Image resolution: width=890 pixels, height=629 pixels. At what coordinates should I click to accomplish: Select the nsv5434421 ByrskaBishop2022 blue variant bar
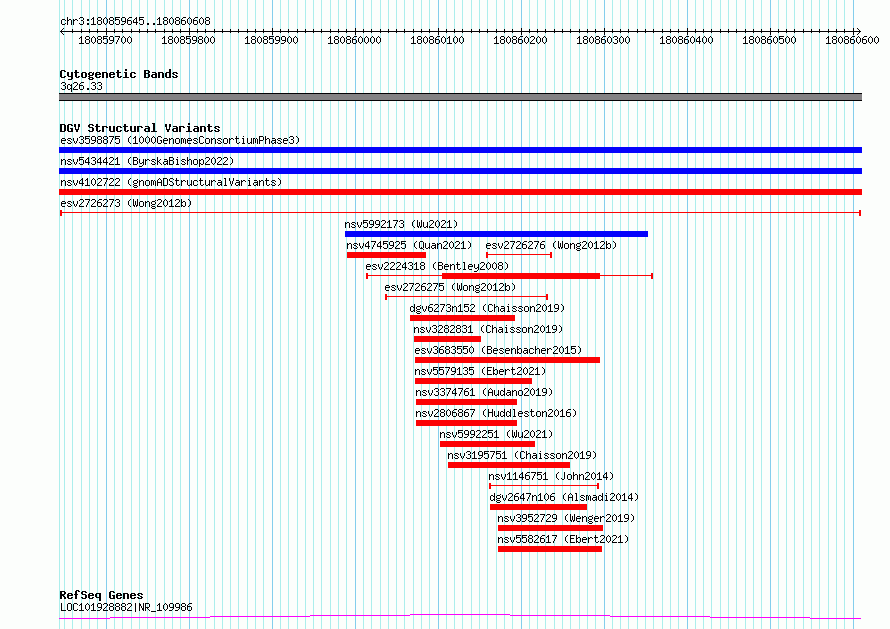[x=460, y=171]
